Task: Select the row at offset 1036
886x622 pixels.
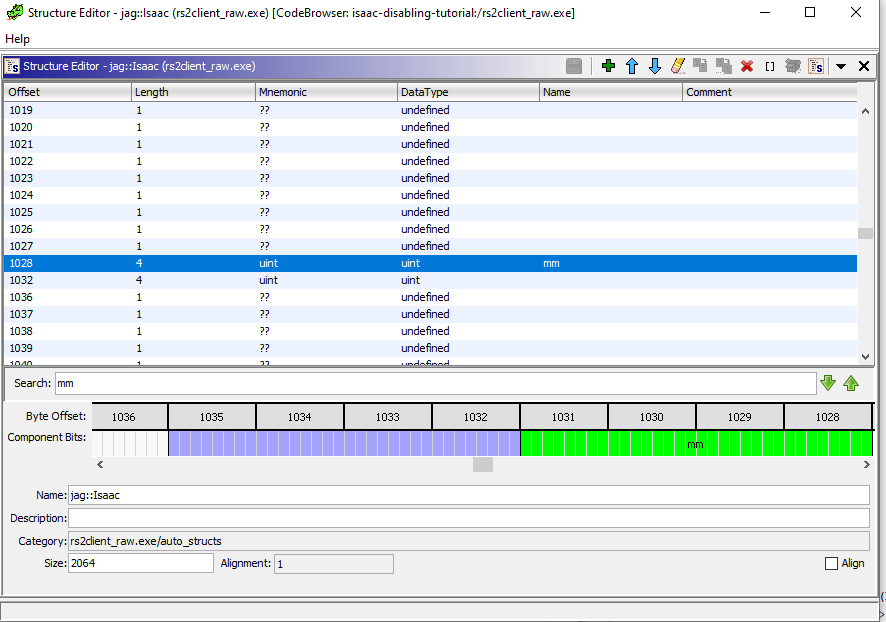Action: point(431,297)
